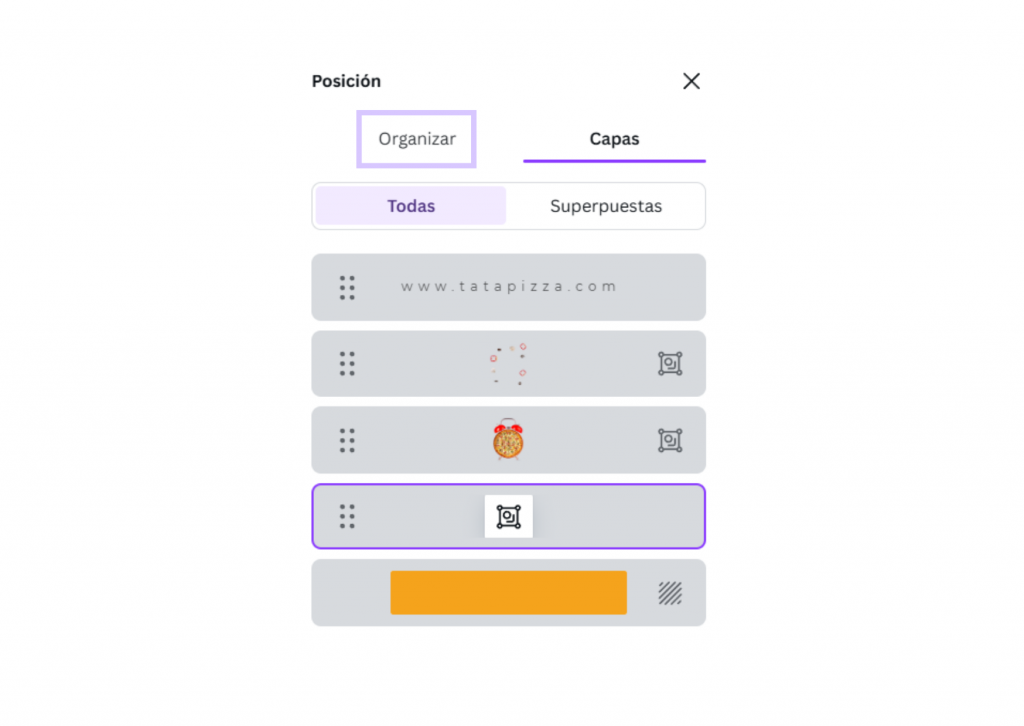Click drag handle of pizza clock layer
Image resolution: width=1024 pixels, height=726 pixels.
pyautogui.click(x=347, y=440)
